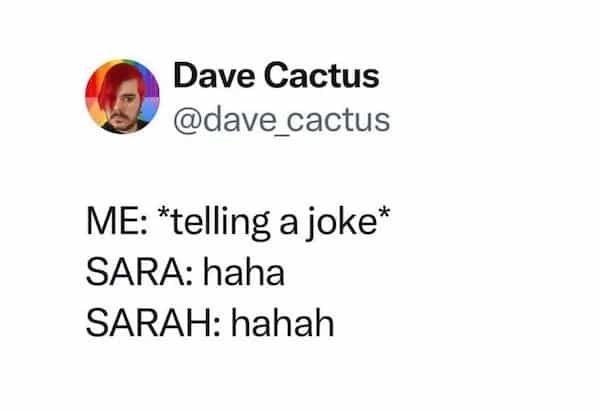Click the word 'haha' after SARA
Viewport: 600px width, 411px height.
(x=244, y=272)
